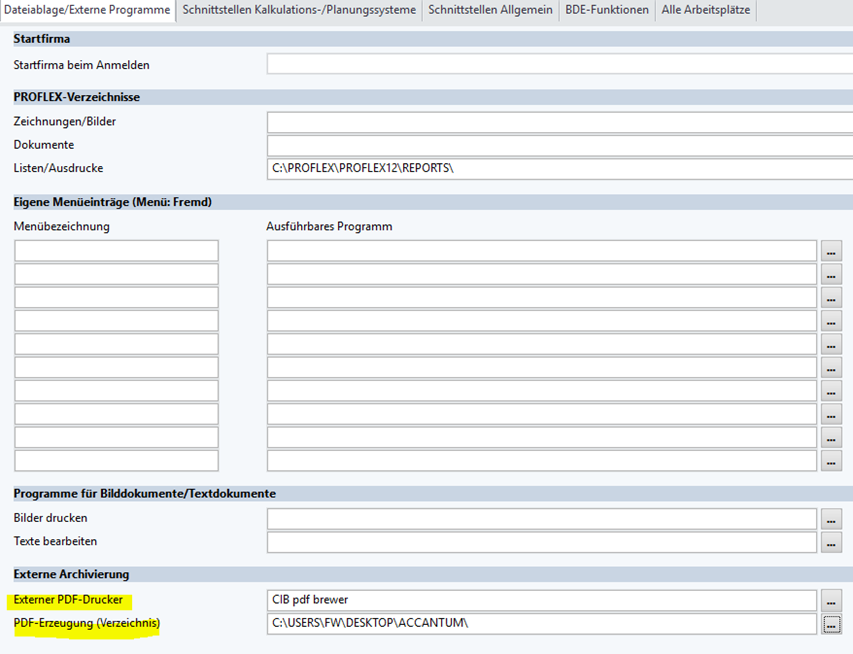This screenshot has width=853, height=654.
Task: Click the Zeichnungen/Bilder directory field
Action: pyautogui.click(x=558, y=122)
